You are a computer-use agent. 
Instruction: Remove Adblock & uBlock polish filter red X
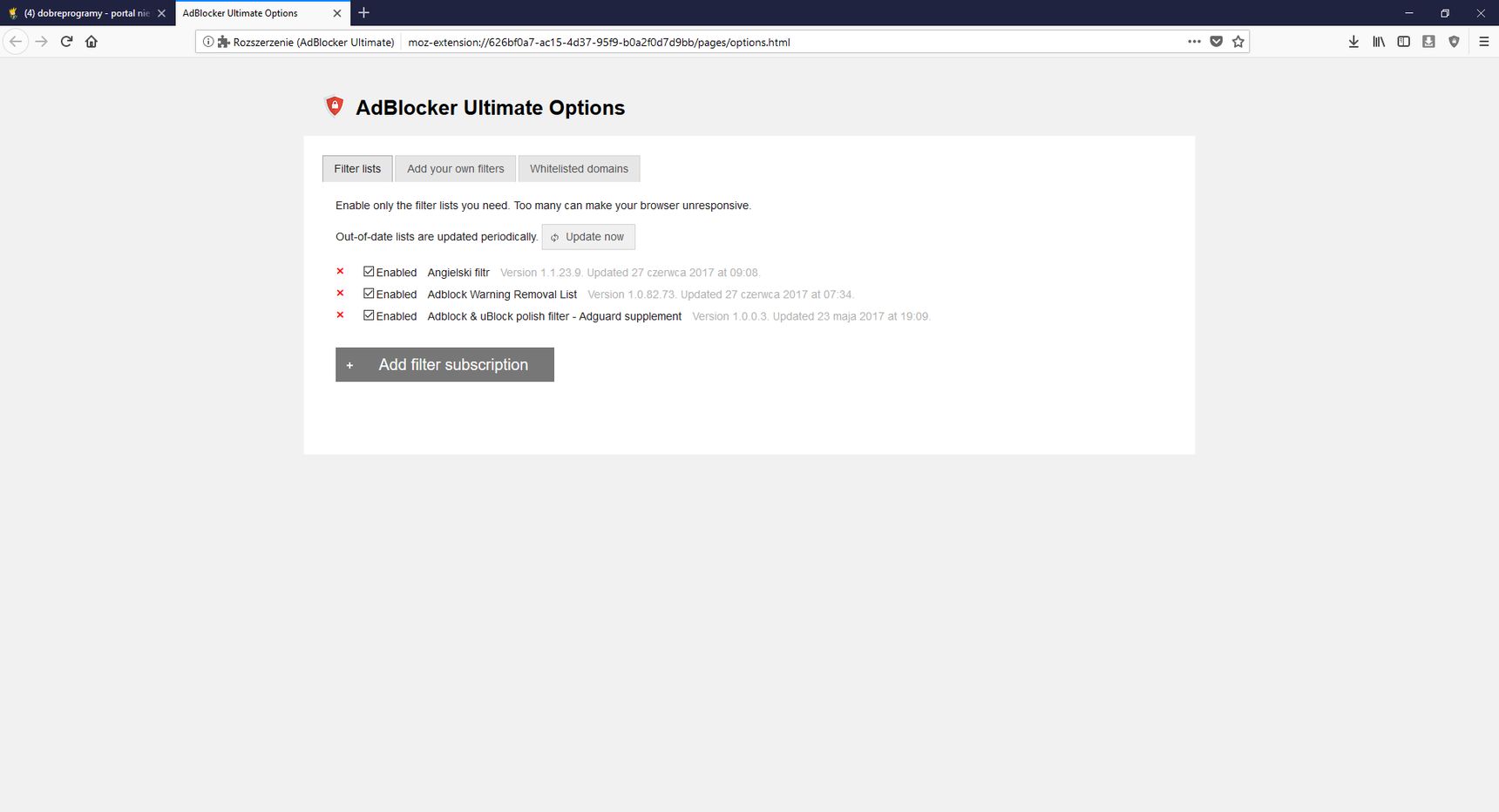tap(340, 315)
